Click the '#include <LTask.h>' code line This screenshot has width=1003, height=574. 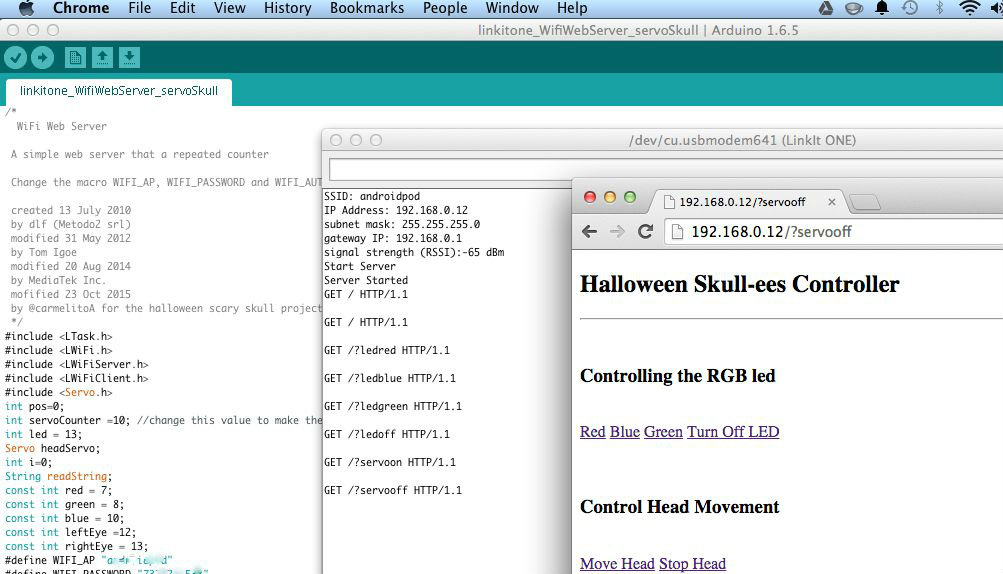point(59,337)
